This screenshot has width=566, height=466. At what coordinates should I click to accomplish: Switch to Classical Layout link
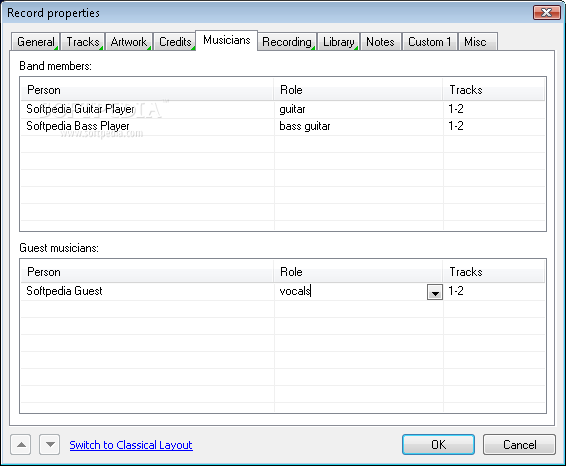pos(131,445)
